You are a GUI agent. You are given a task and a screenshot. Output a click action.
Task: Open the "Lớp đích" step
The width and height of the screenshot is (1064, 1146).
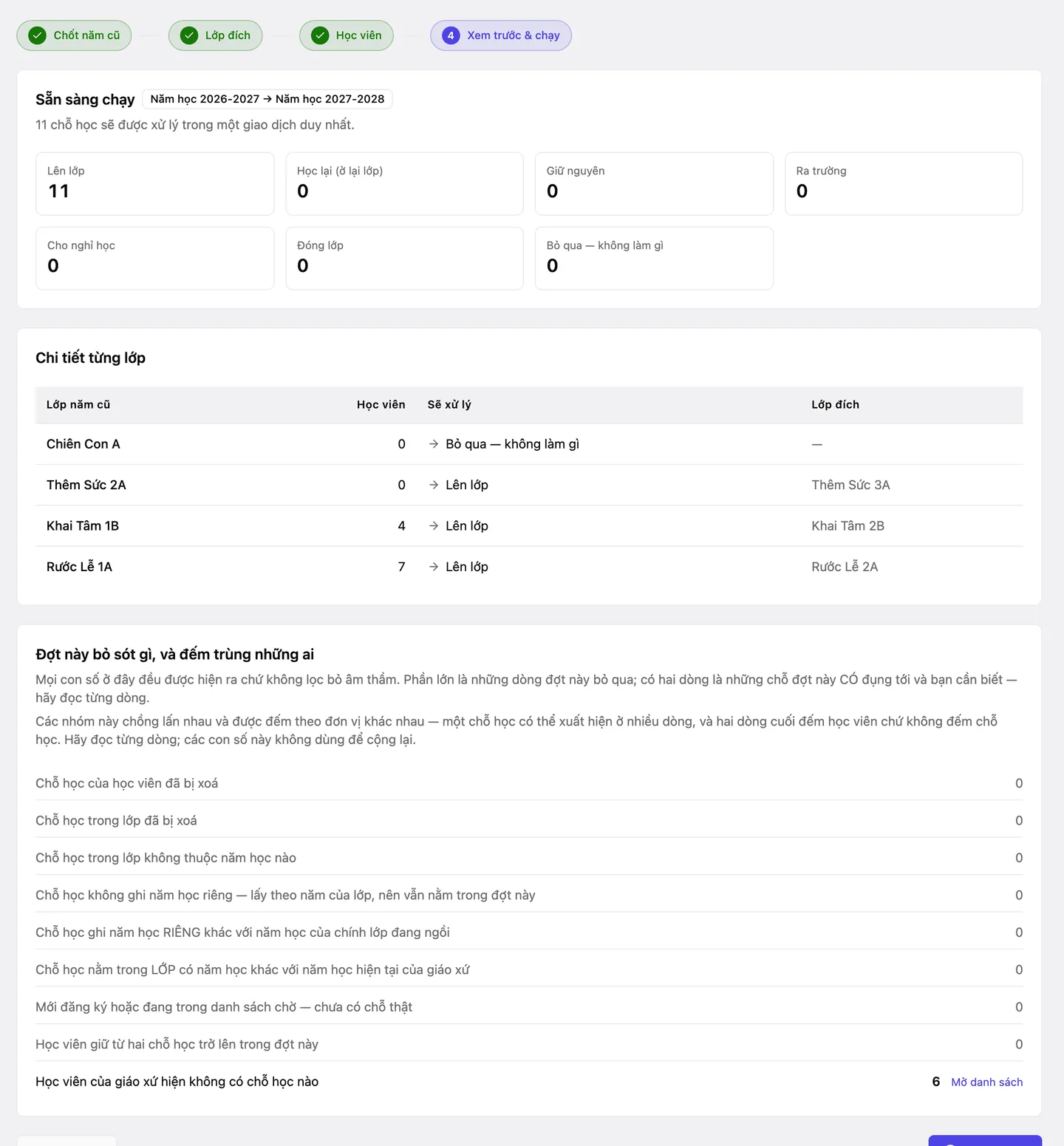(216, 35)
